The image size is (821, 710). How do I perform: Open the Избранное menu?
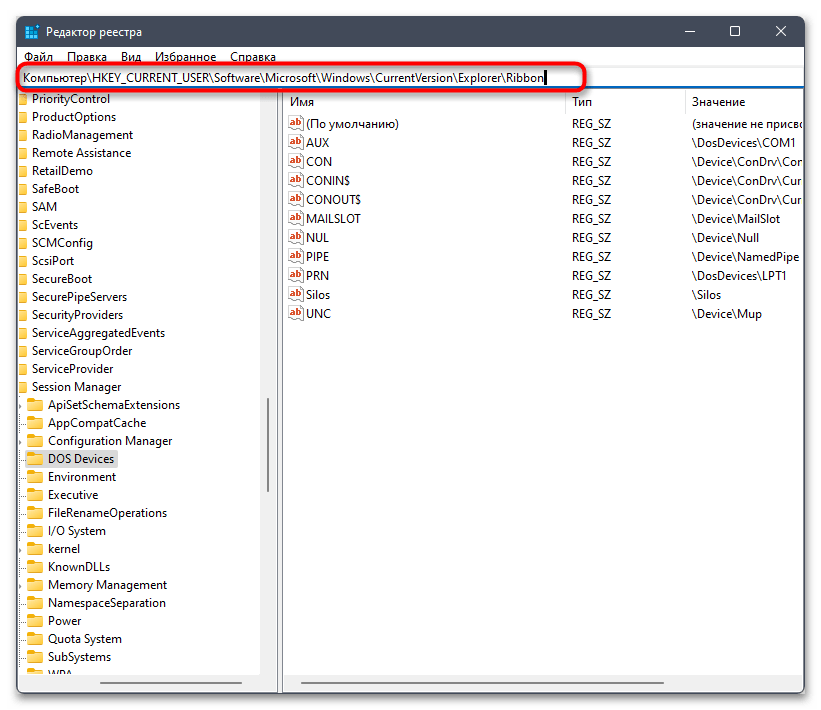click(185, 57)
